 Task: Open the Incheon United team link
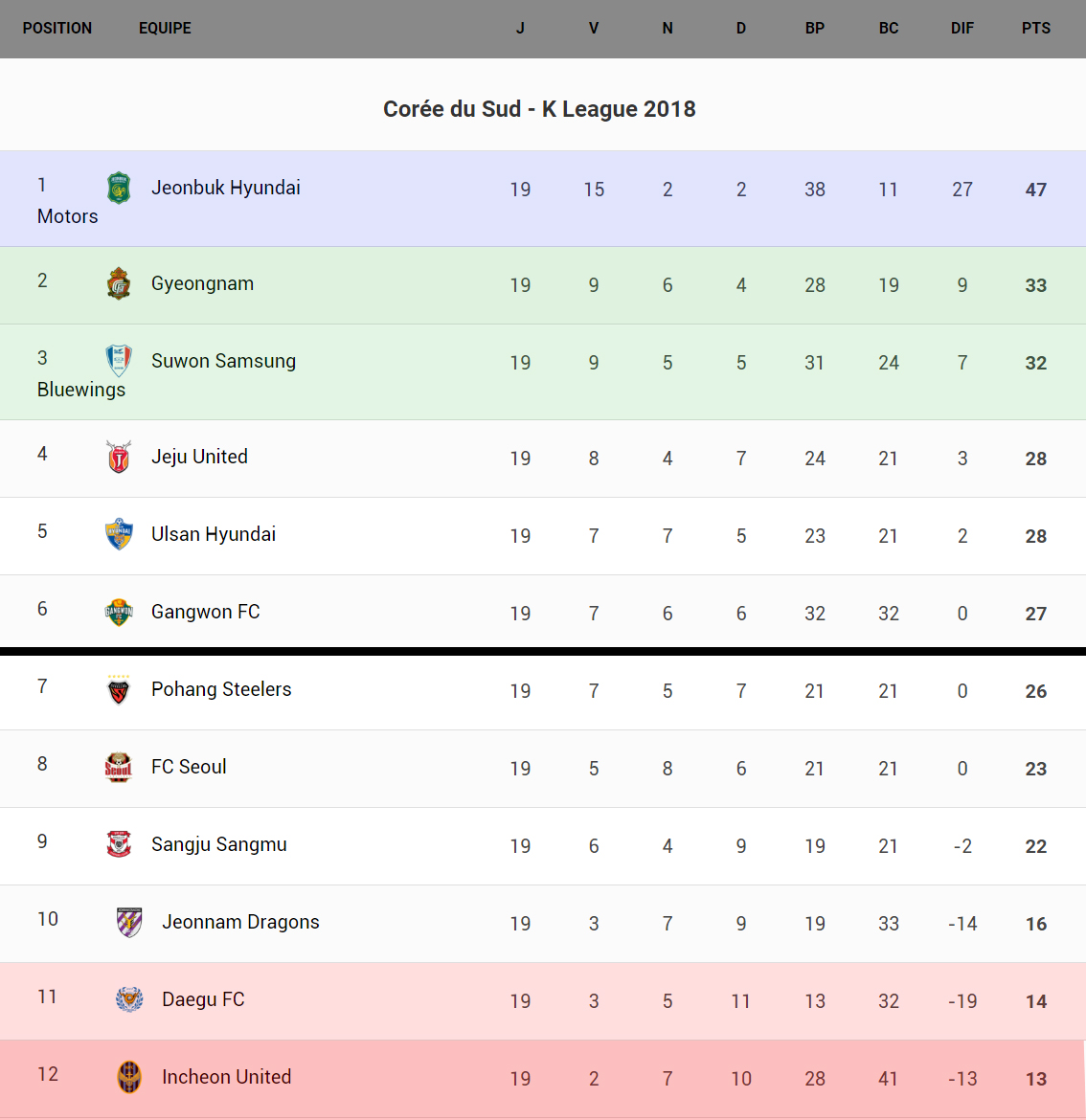(226, 1077)
